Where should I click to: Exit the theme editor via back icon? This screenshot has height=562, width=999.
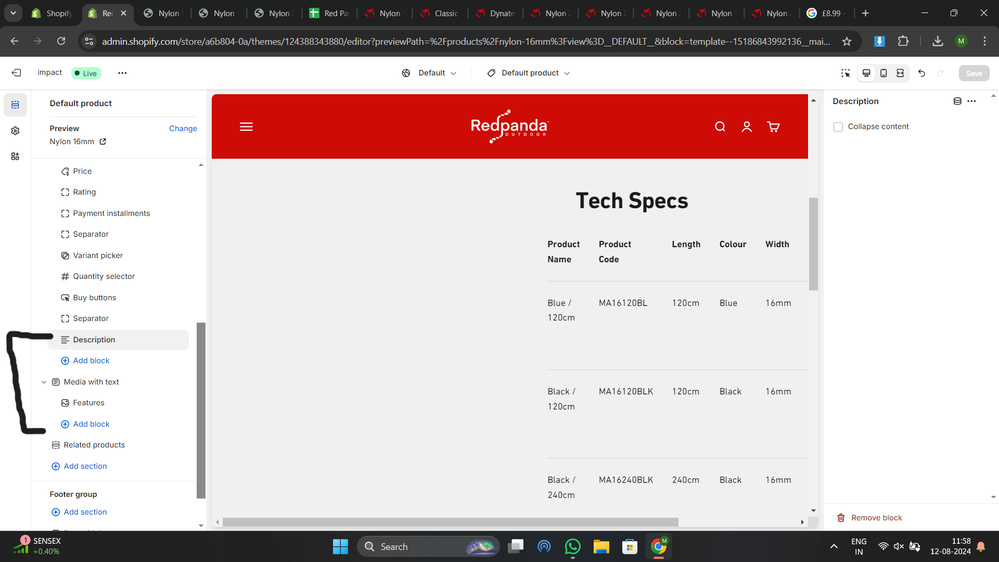click(x=16, y=73)
